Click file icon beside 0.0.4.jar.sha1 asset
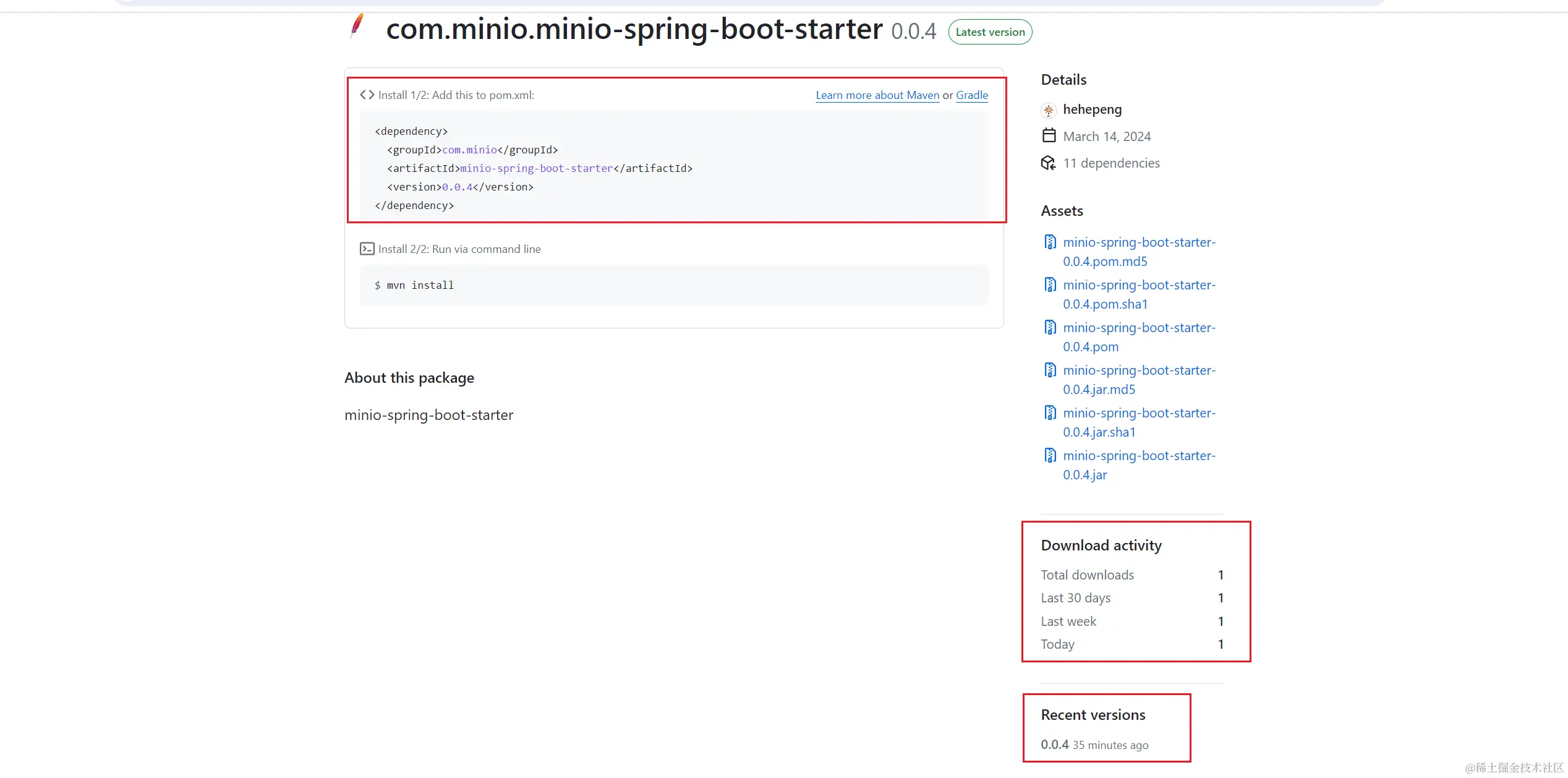This screenshot has height=778, width=1568. click(1050, 413)
